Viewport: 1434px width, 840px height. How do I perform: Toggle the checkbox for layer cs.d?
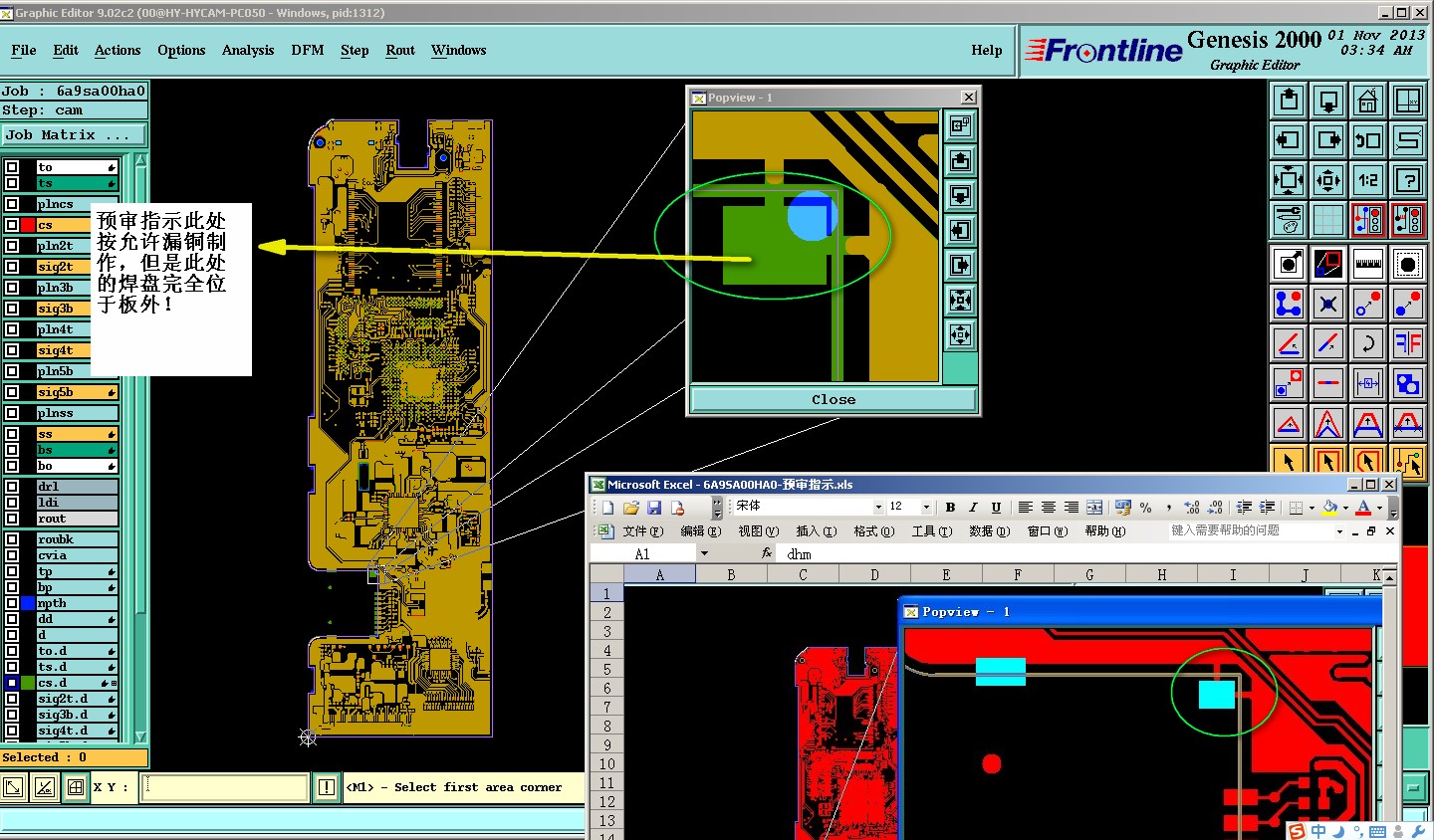click(12, 683)
